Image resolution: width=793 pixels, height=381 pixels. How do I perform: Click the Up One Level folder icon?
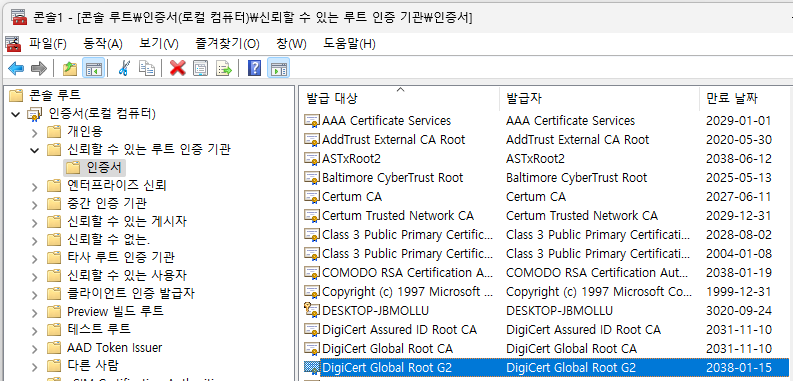pyautogui.click(x=70, y=68)
